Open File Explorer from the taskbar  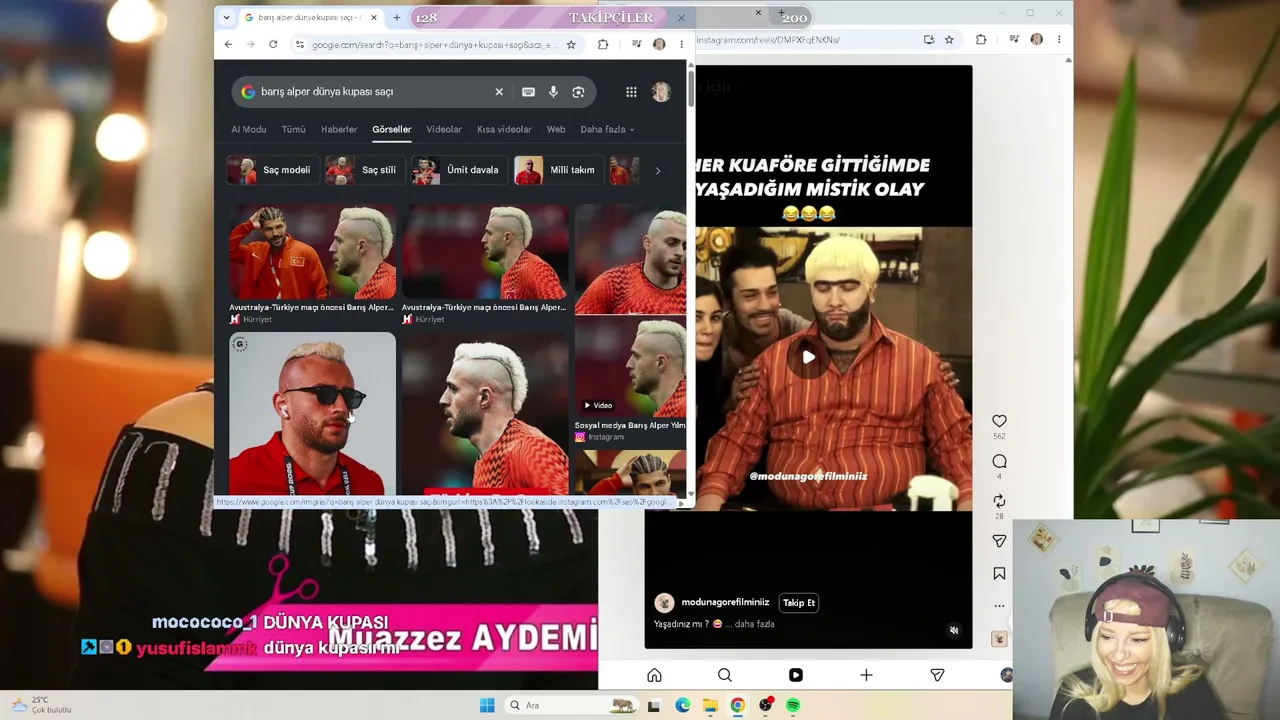(x=710, y=705)
